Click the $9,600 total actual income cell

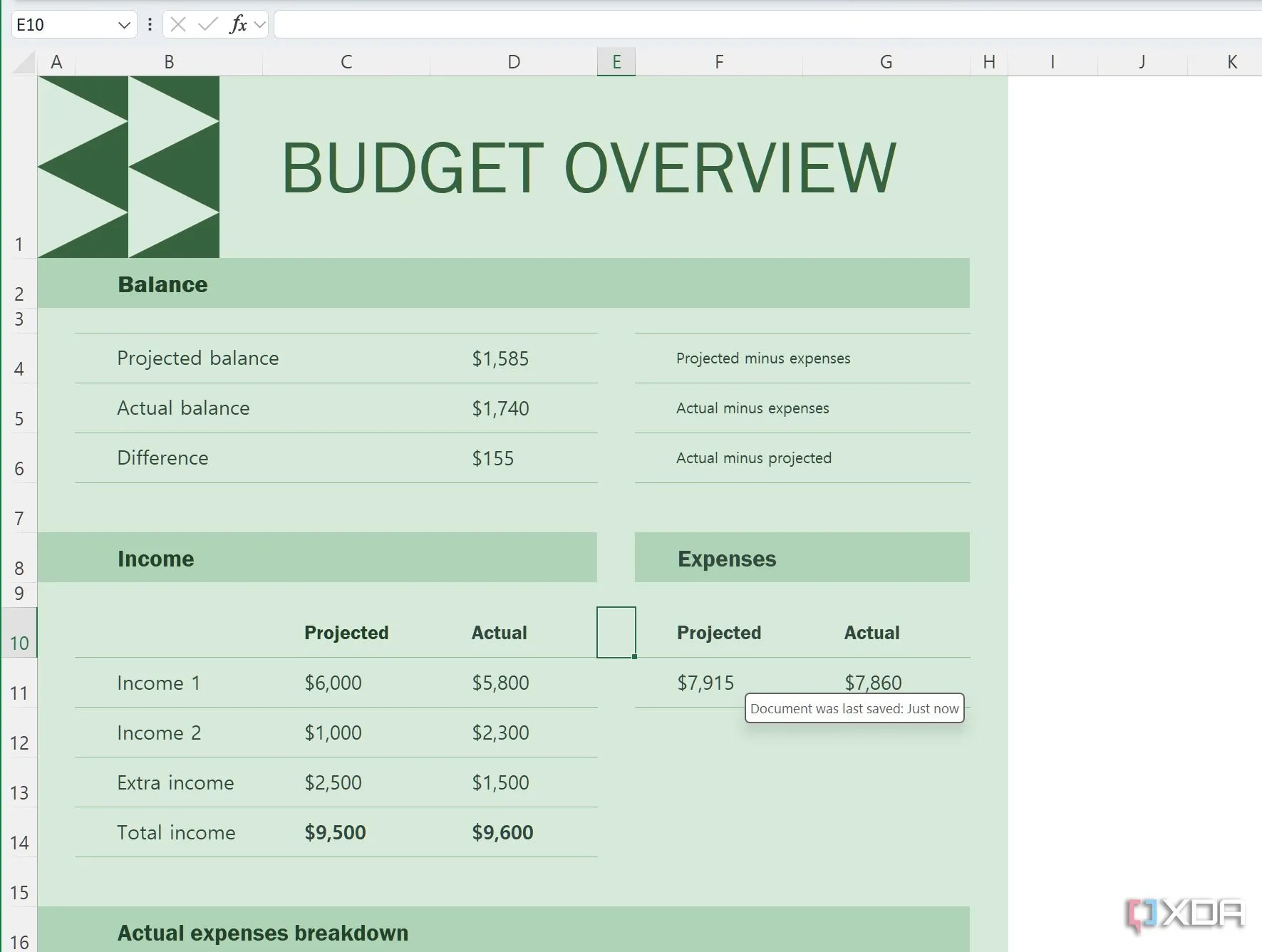pyautogui.click(x=502, y=832)
